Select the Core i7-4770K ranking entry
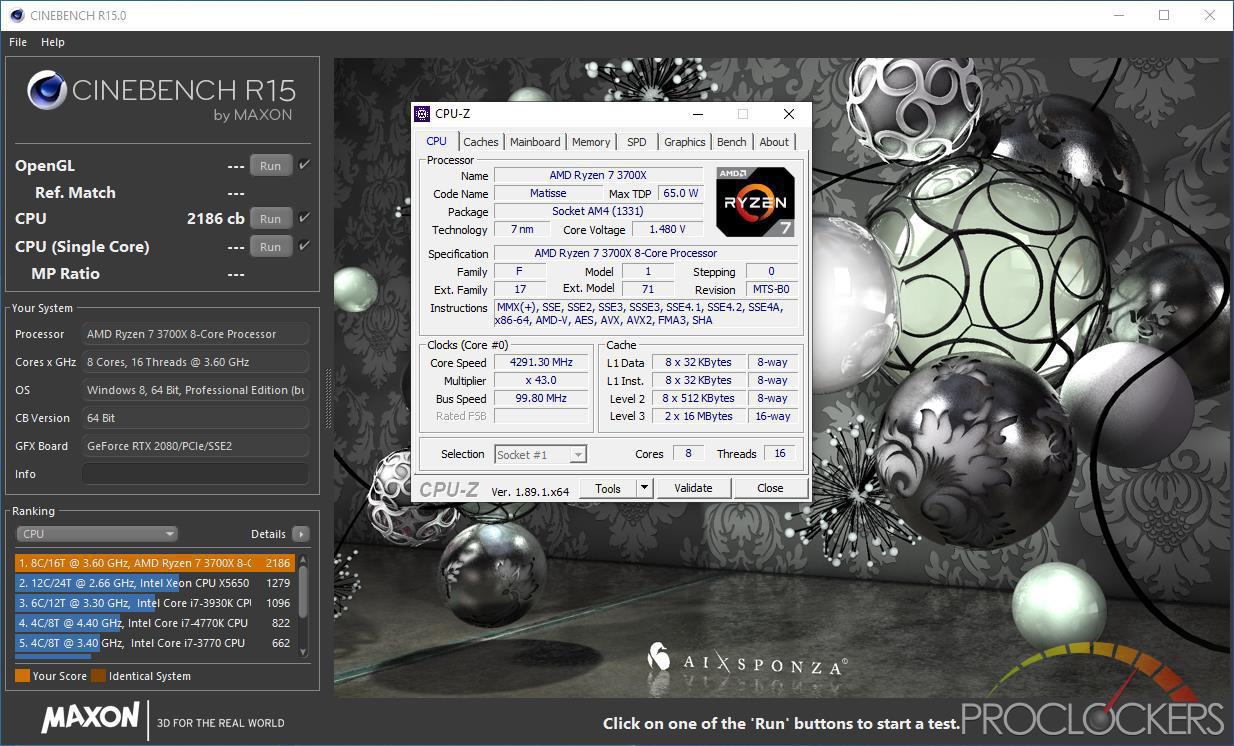Screen dimensions: 1234x746 (x=154, y=623)
